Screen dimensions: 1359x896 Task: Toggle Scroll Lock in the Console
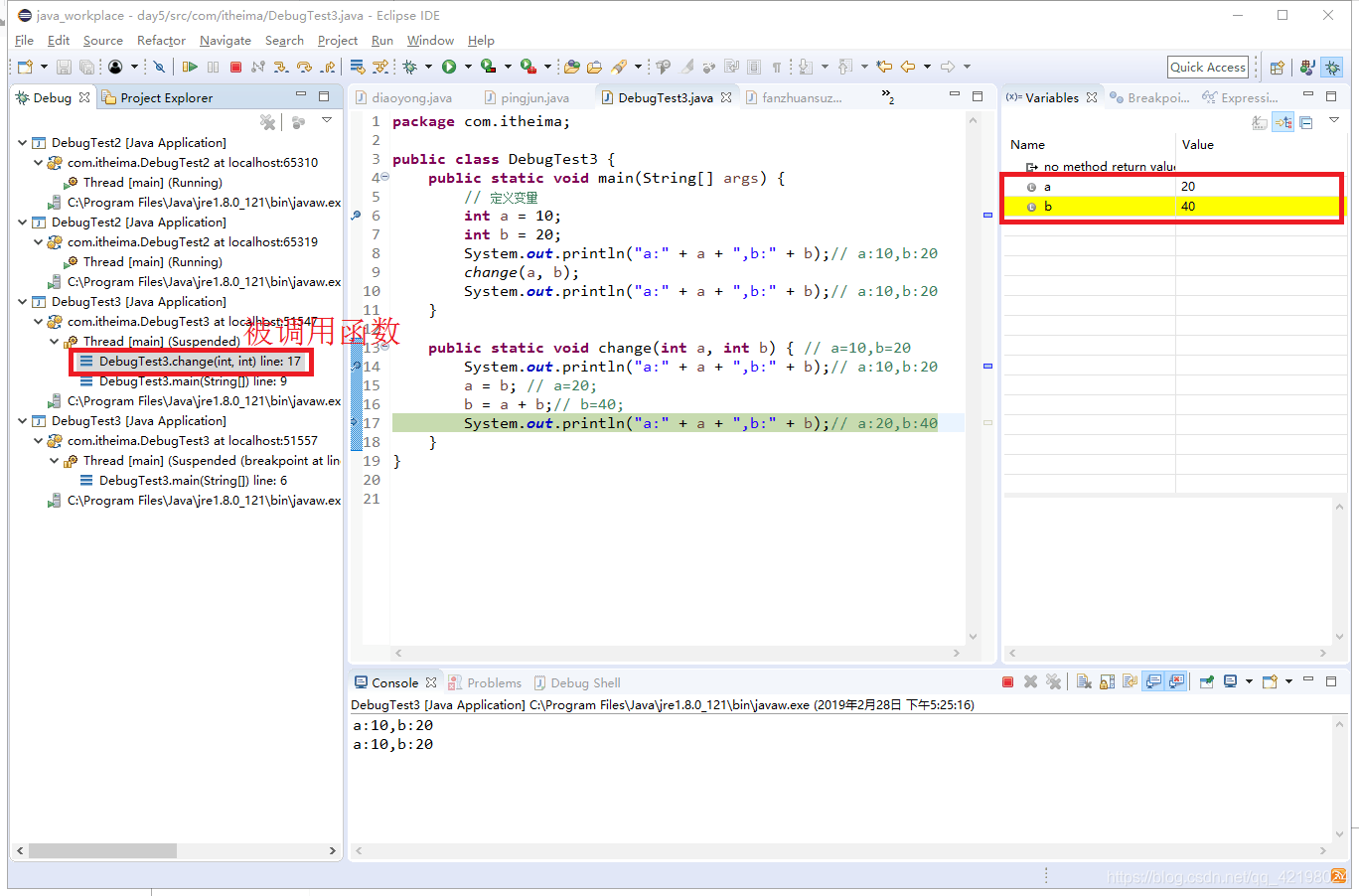[x=1106, y=681]
